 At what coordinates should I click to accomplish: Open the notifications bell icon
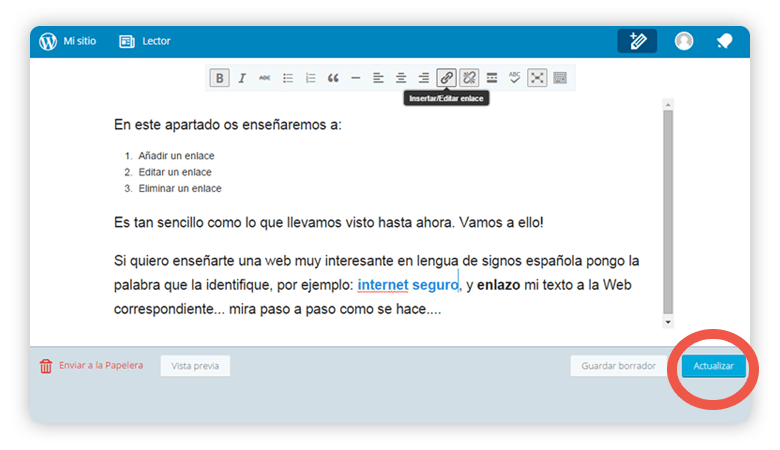725,41
